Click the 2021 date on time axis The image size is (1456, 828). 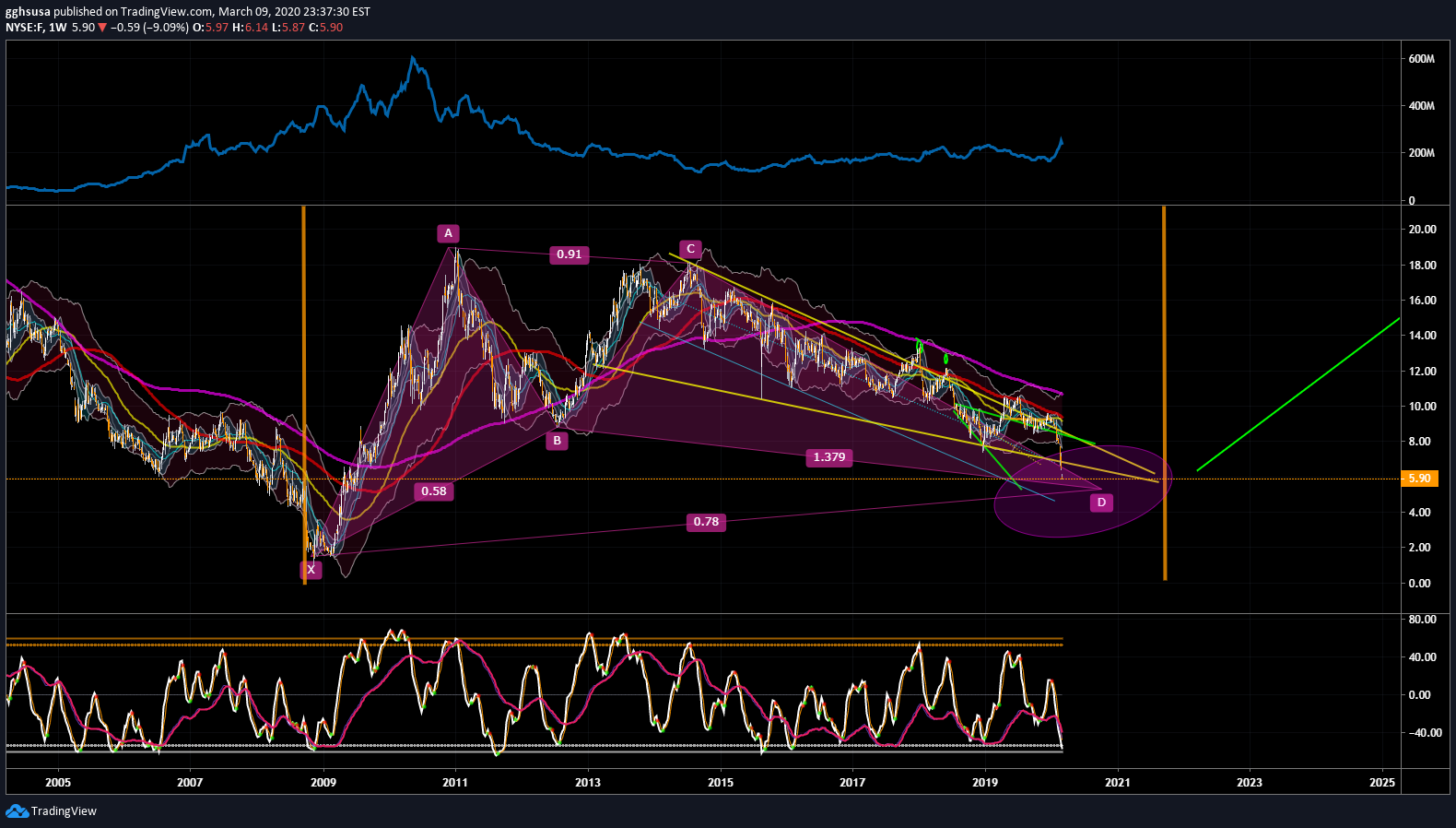coord(1118,783)
